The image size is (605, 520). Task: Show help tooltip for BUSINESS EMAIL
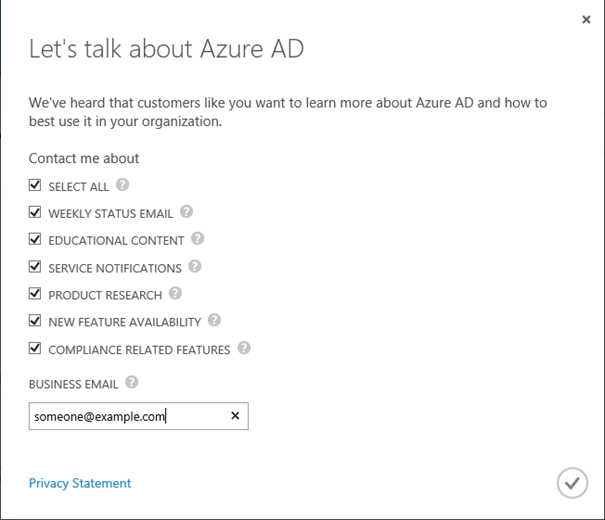(x=132, y=382)
